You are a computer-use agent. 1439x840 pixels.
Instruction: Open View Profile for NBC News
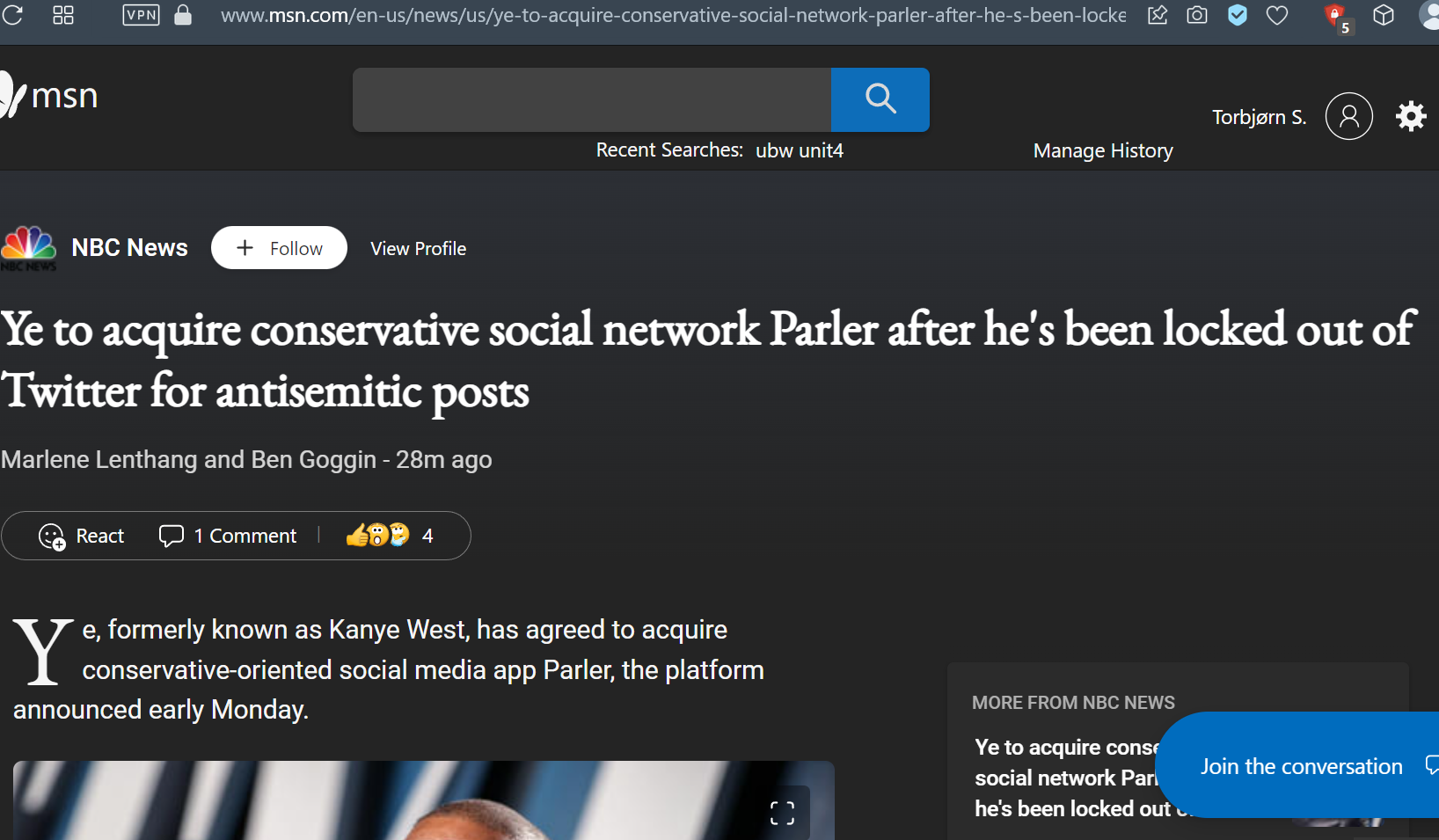(419, 249)
